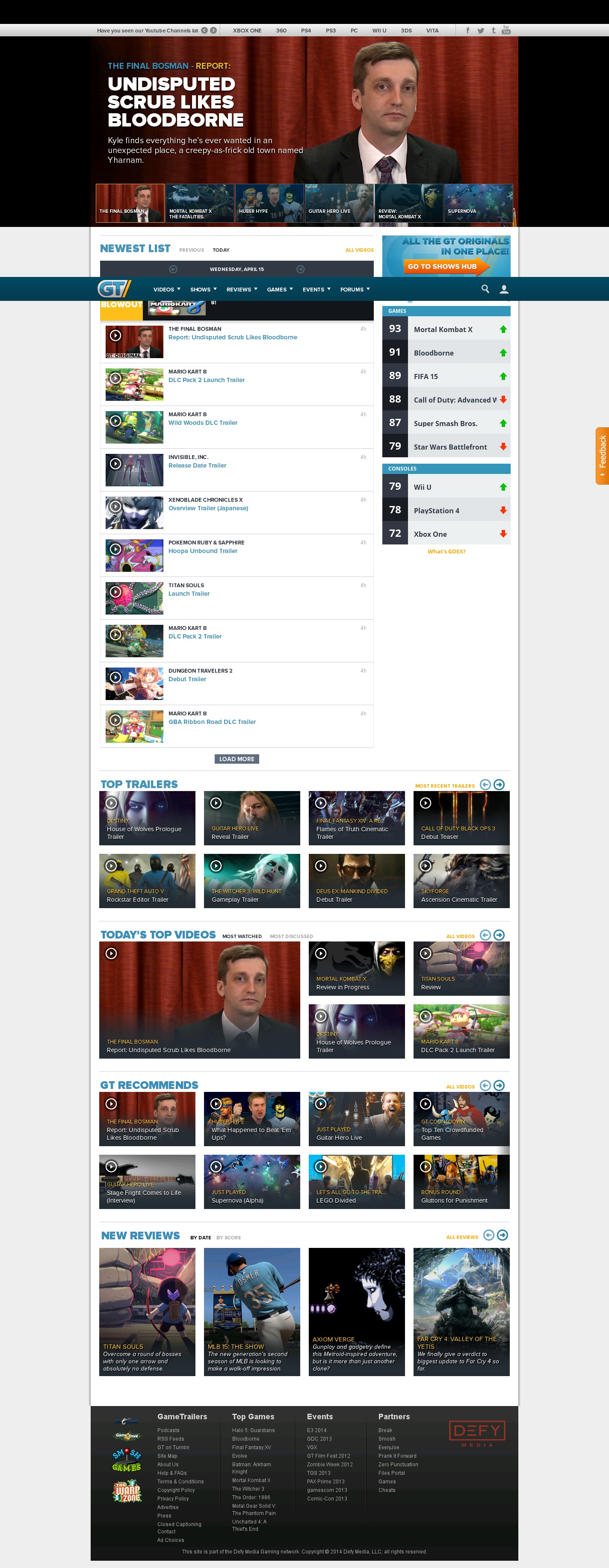Click the Load More button

coord(237,759)
